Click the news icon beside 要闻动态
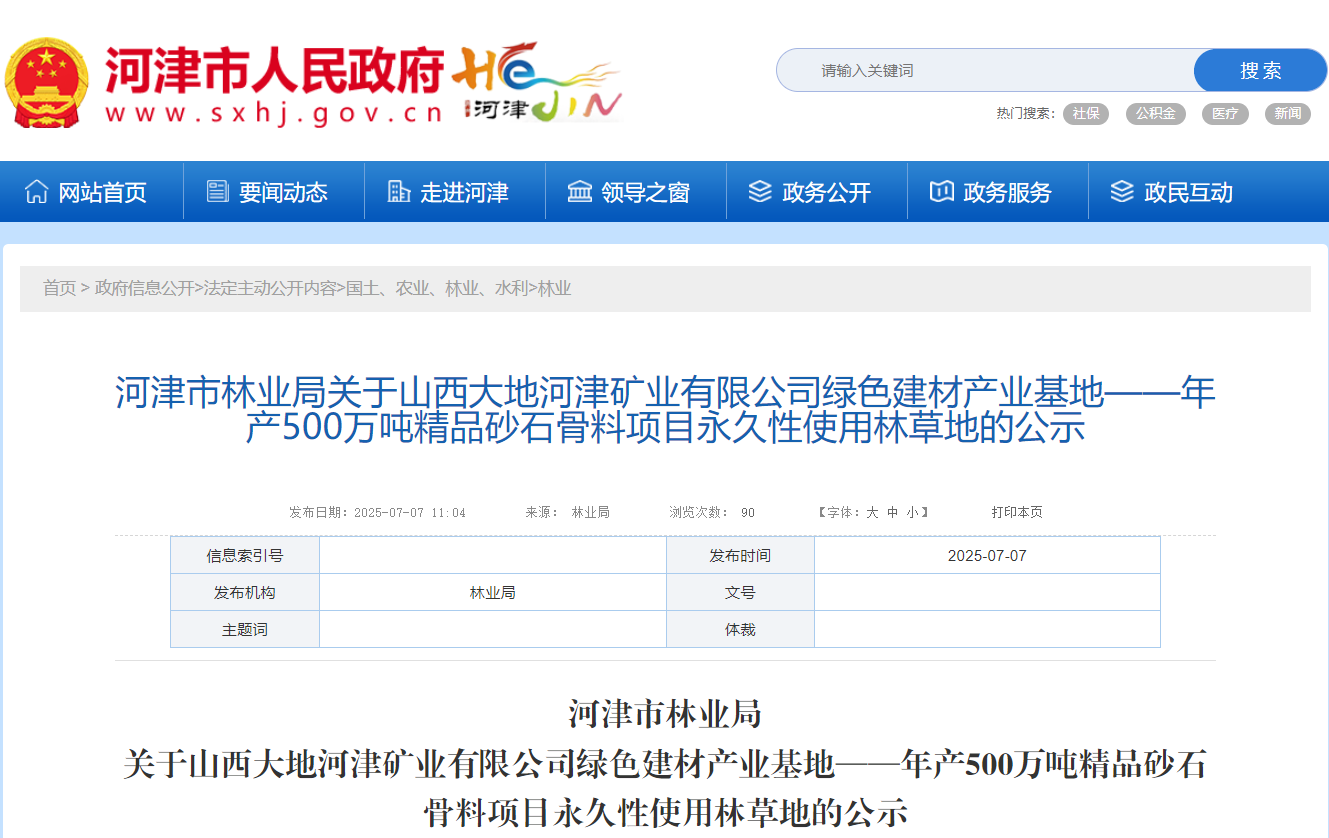1329x838 pixels. tap(217, 192)
